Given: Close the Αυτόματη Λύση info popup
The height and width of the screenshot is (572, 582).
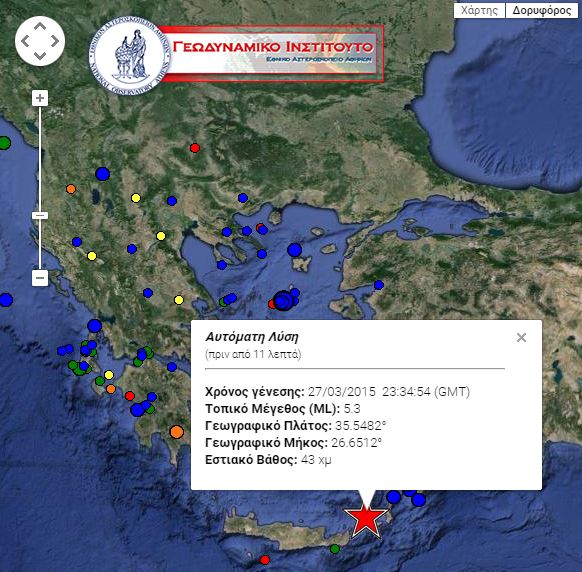Looking at the screenshot, I should coord(521,337).
